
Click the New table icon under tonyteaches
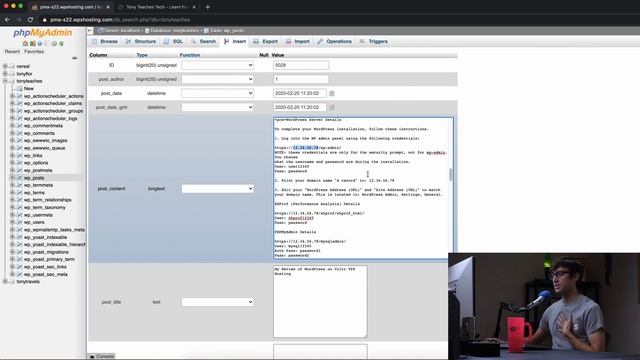(19, 89)
